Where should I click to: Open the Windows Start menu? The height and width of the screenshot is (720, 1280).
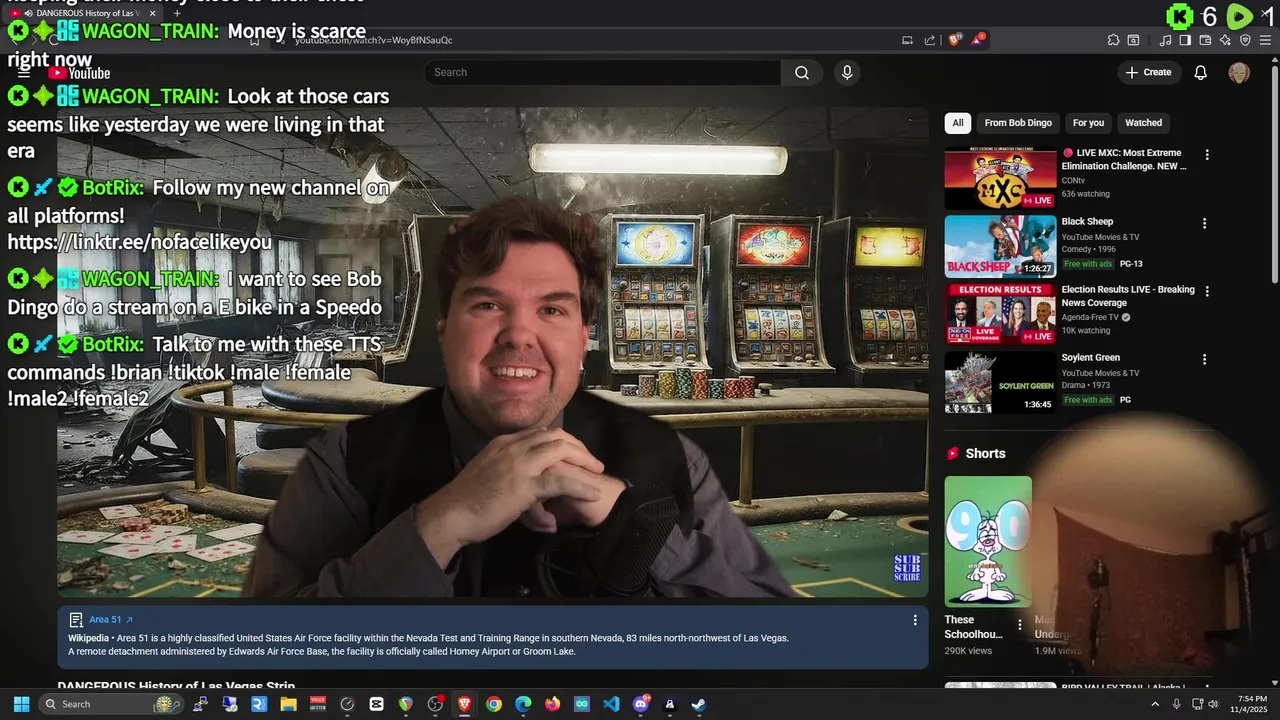coord(21,704)
